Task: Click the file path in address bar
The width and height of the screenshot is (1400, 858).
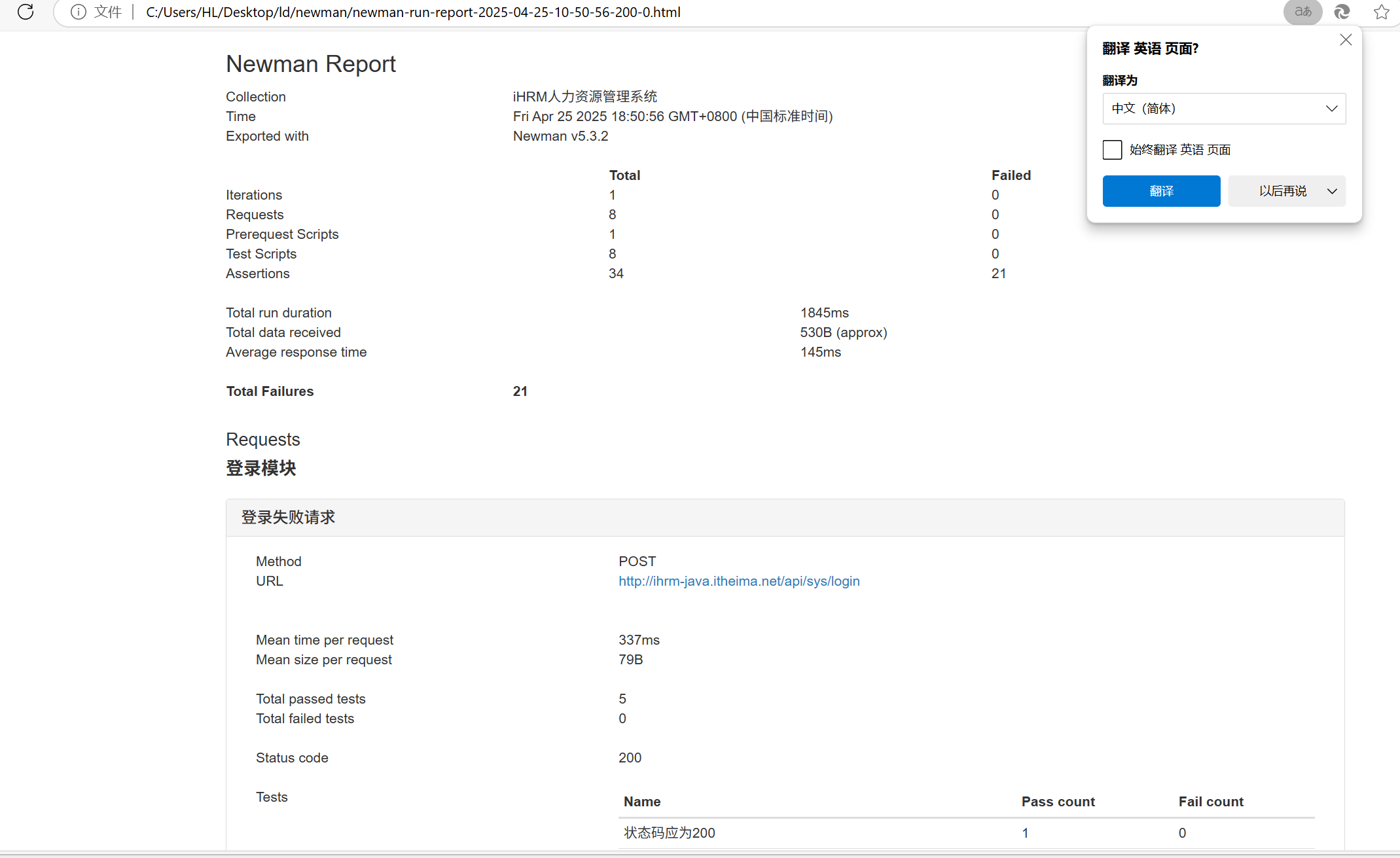Action: click(413, 12)
